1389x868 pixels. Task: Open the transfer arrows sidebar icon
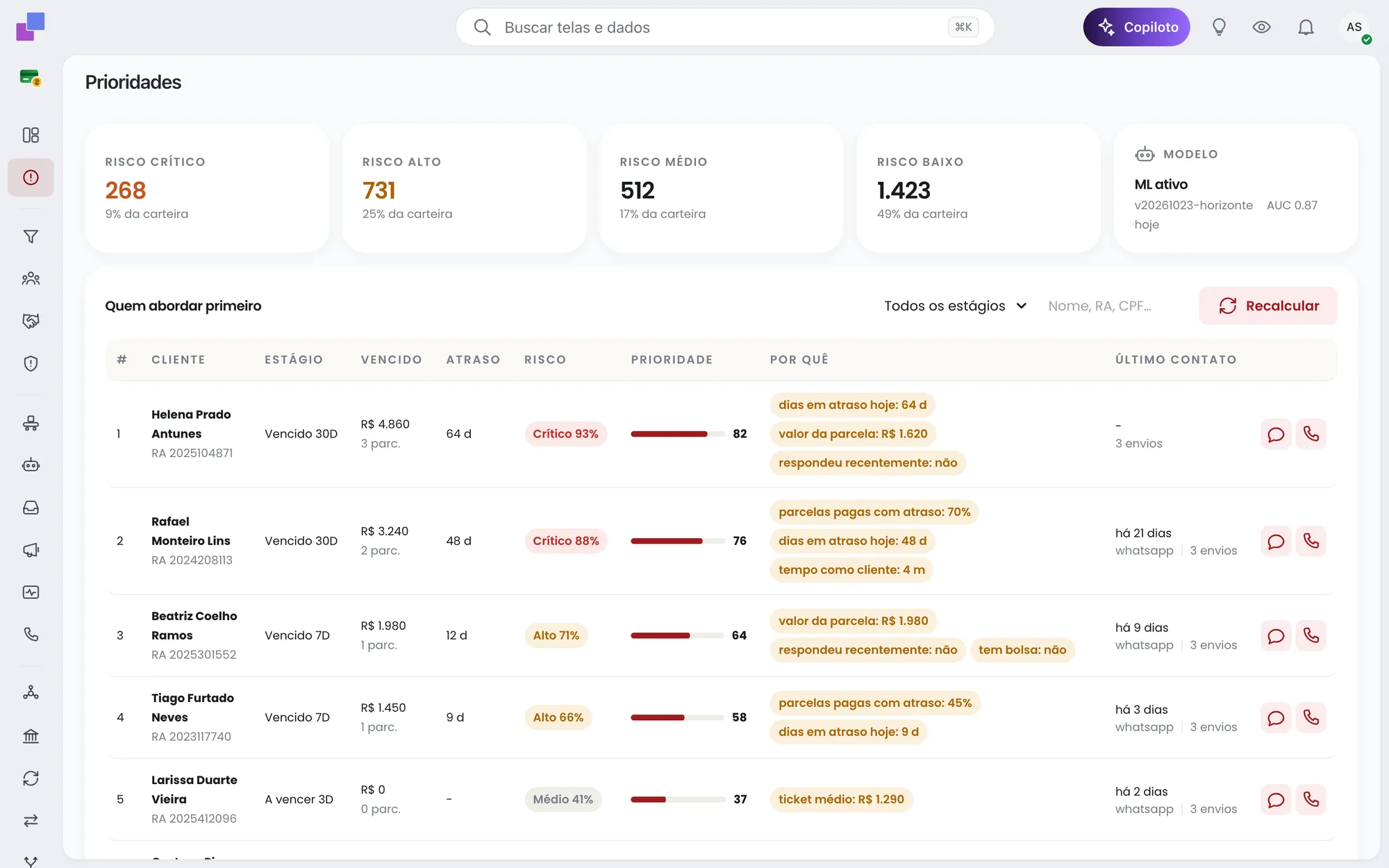(31, 821)
